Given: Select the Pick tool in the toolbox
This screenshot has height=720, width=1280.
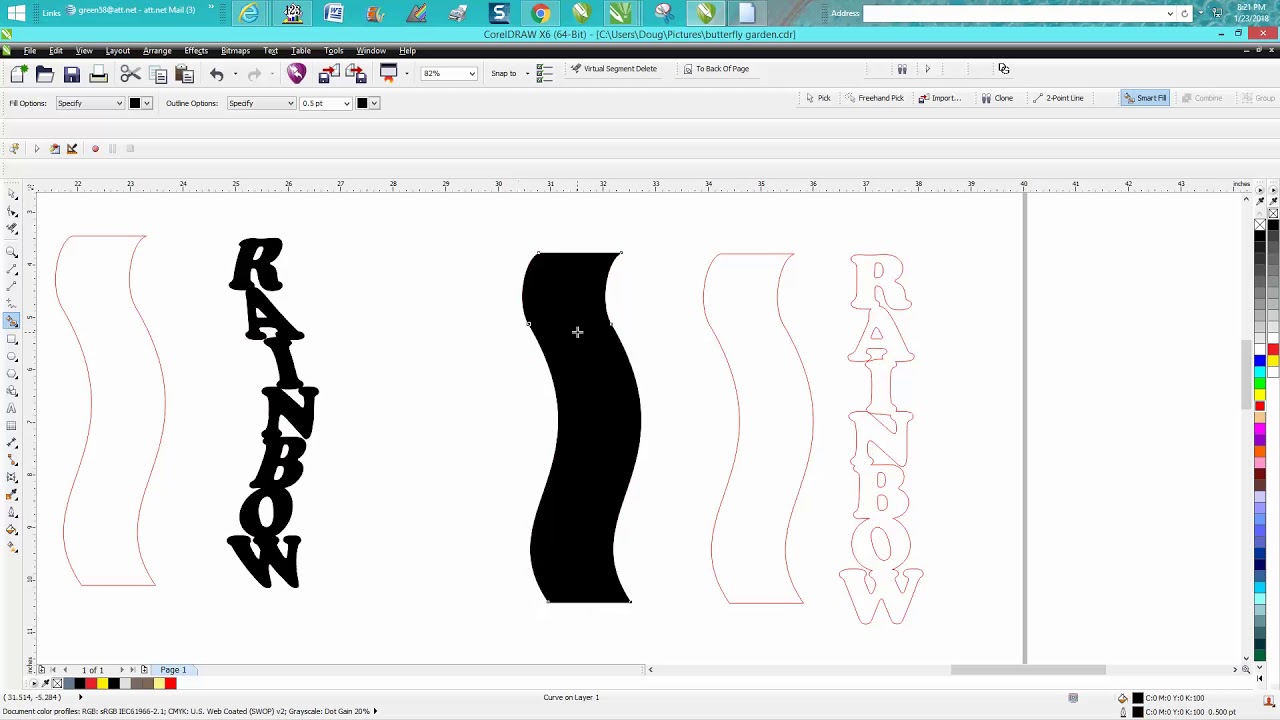Looking at the screenshot, I should (12, 193).
